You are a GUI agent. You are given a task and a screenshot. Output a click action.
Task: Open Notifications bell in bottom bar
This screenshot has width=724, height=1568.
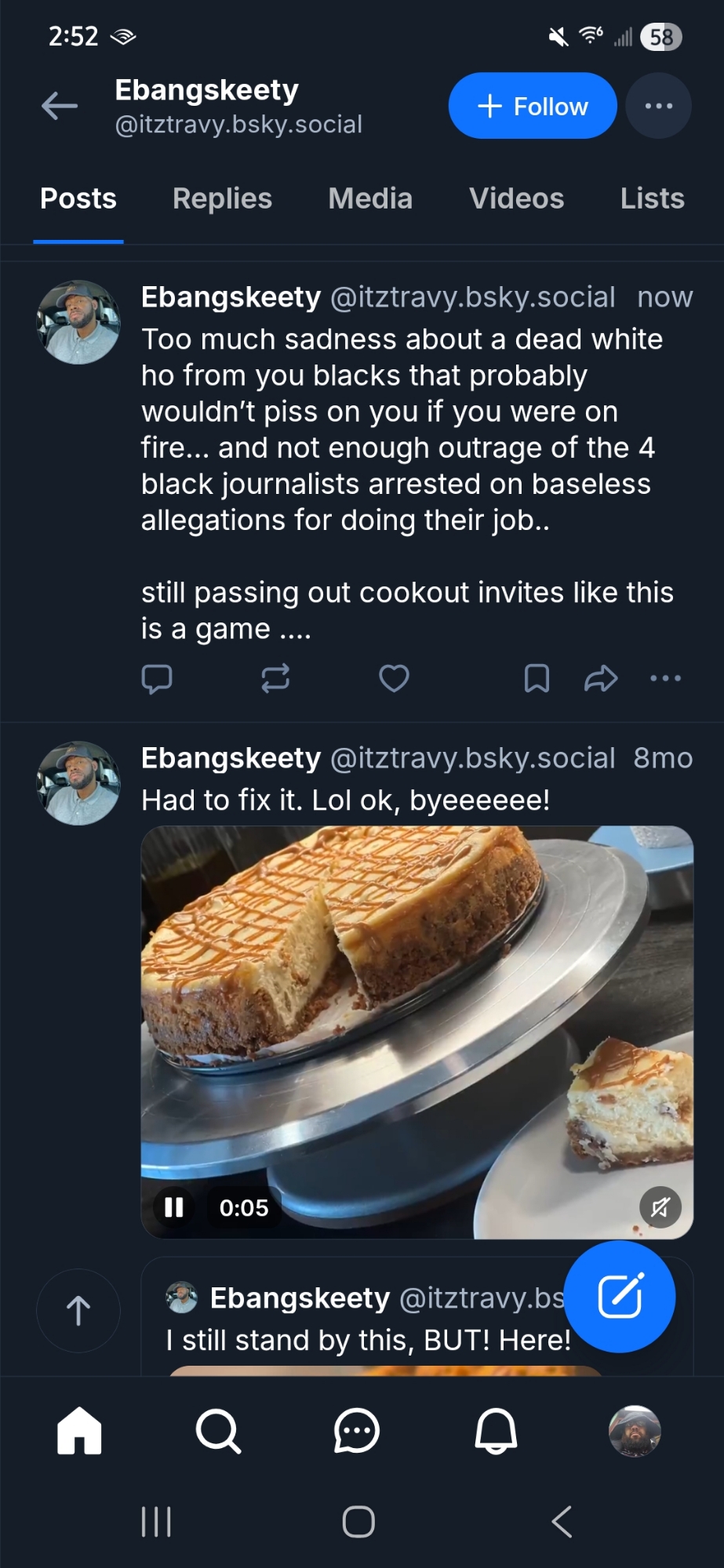coord(496,1431)
